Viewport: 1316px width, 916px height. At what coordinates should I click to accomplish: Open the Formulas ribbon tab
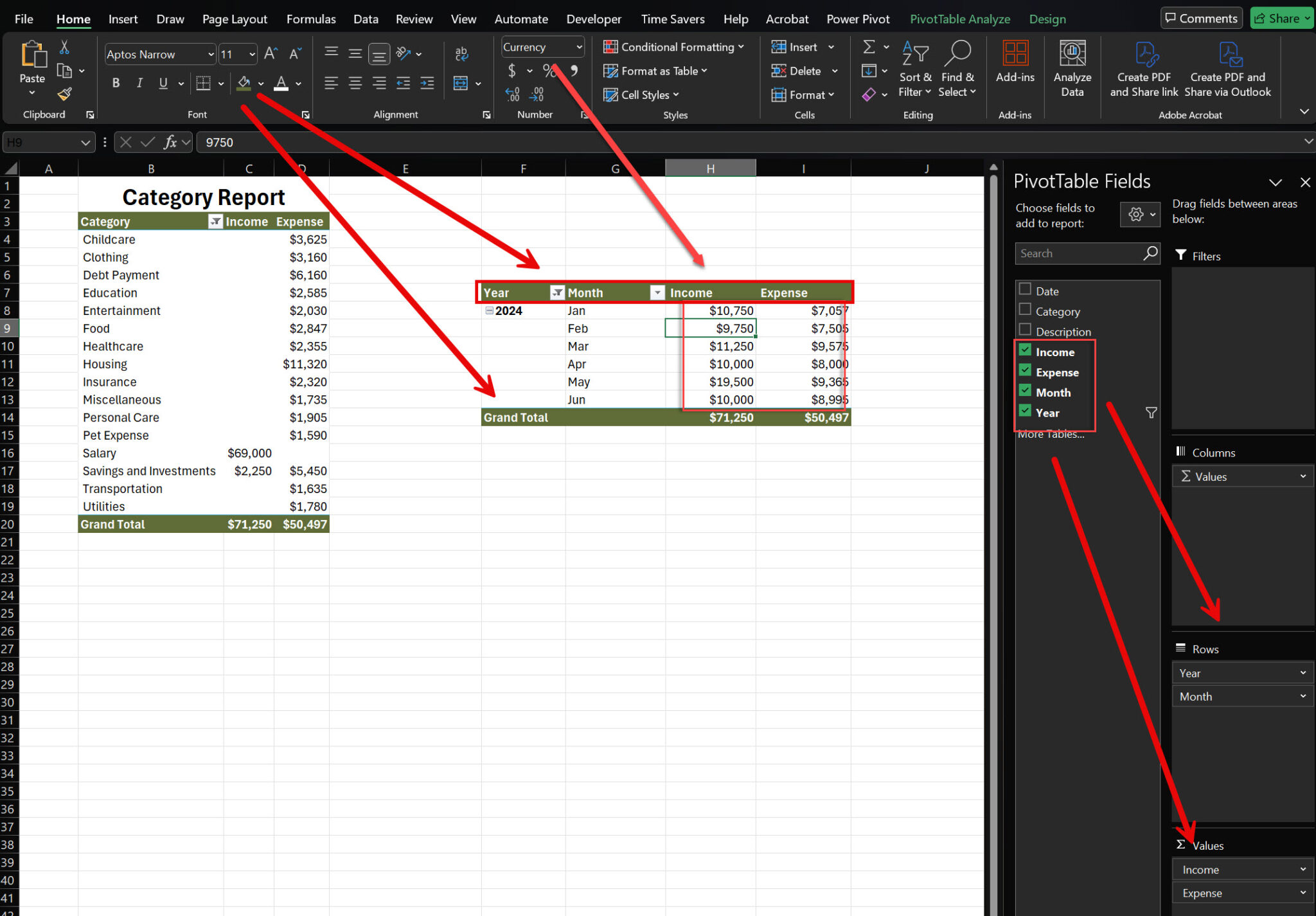[311, 19]
